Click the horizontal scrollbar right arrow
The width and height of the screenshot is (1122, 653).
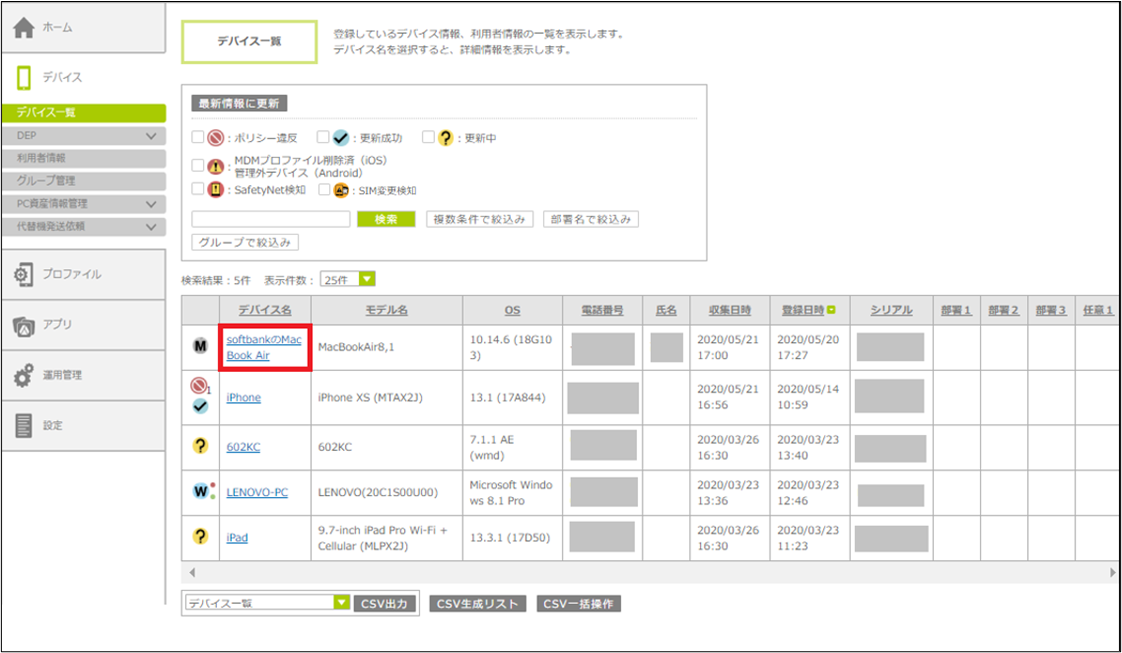tap(1112, 573)
